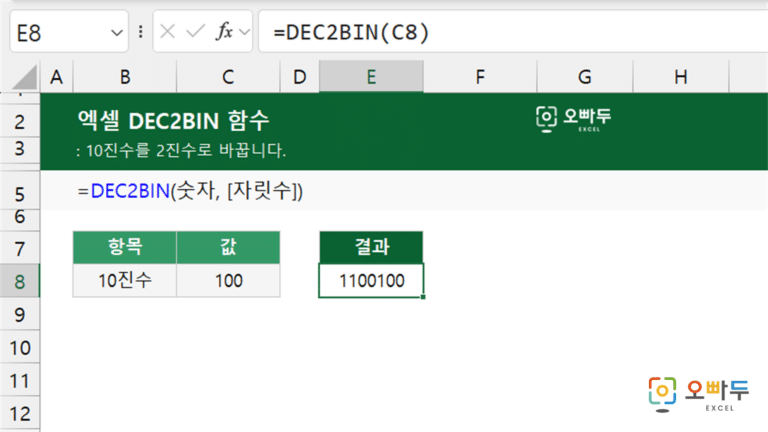Select column H header
This screenshot has height=432, width=768.
681,77
